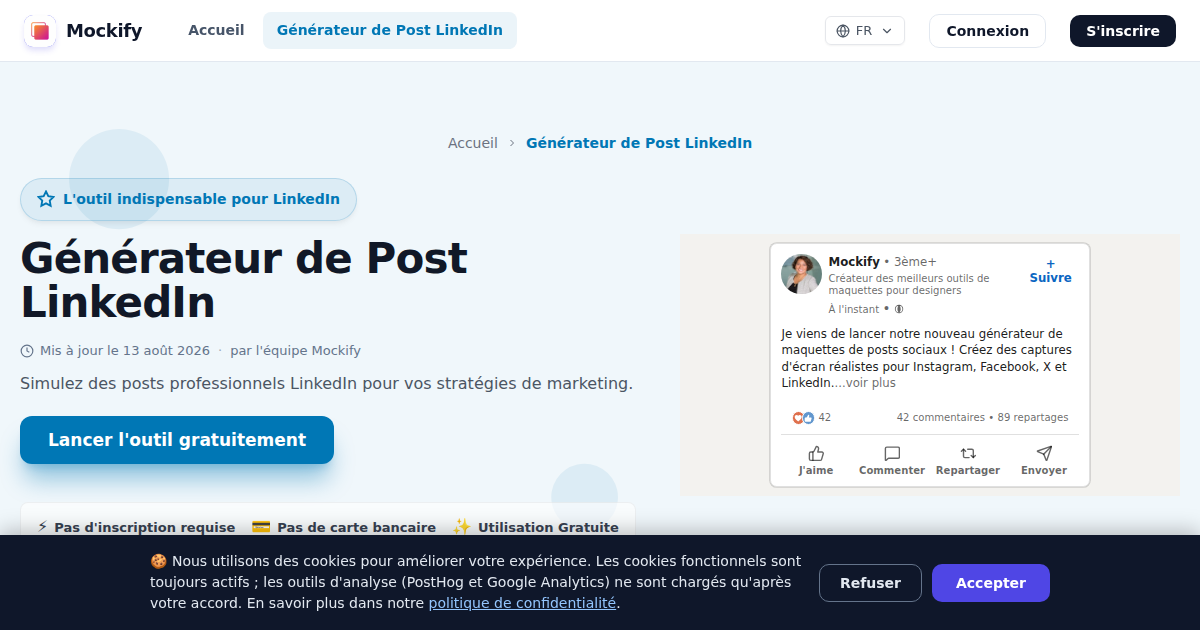The height and width of the screenshot is (630, 1200).
Task: Click the Accepter cookies button
Action: [x=991, y=583]
